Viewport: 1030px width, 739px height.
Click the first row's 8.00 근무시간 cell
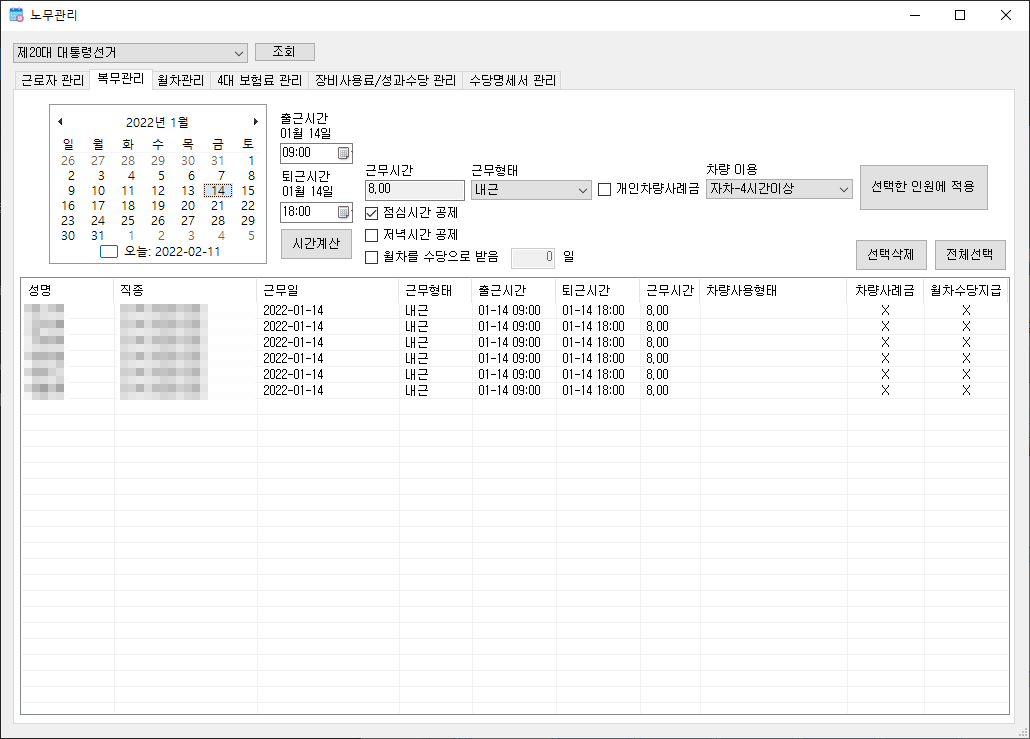point(657,311)
